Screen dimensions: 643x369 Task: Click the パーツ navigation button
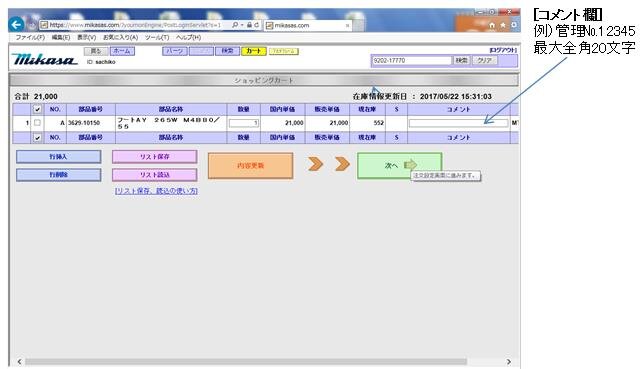(175, 51)
